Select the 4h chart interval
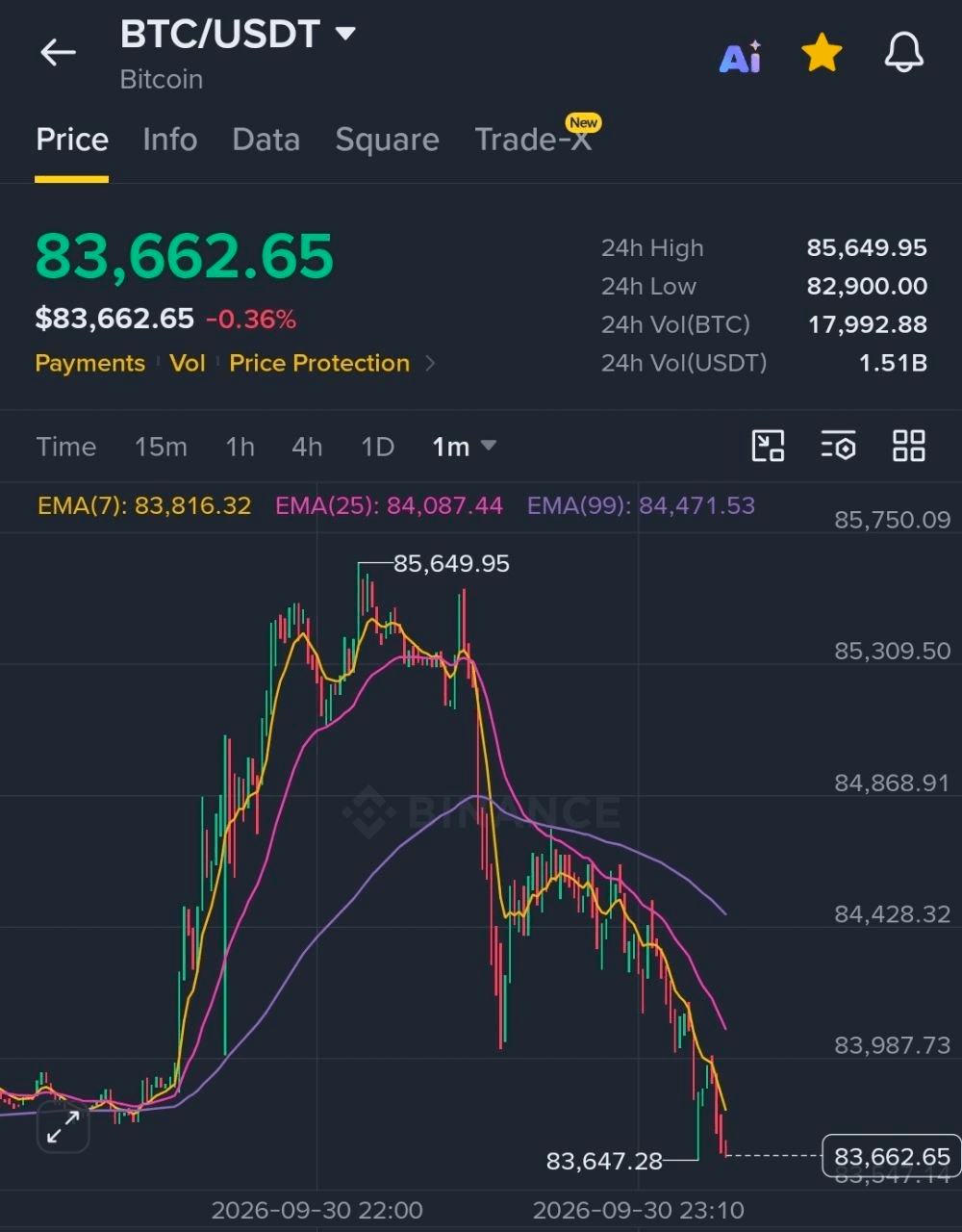The width and height of the screenshot is (962, 1232). (x=307, y=447)
